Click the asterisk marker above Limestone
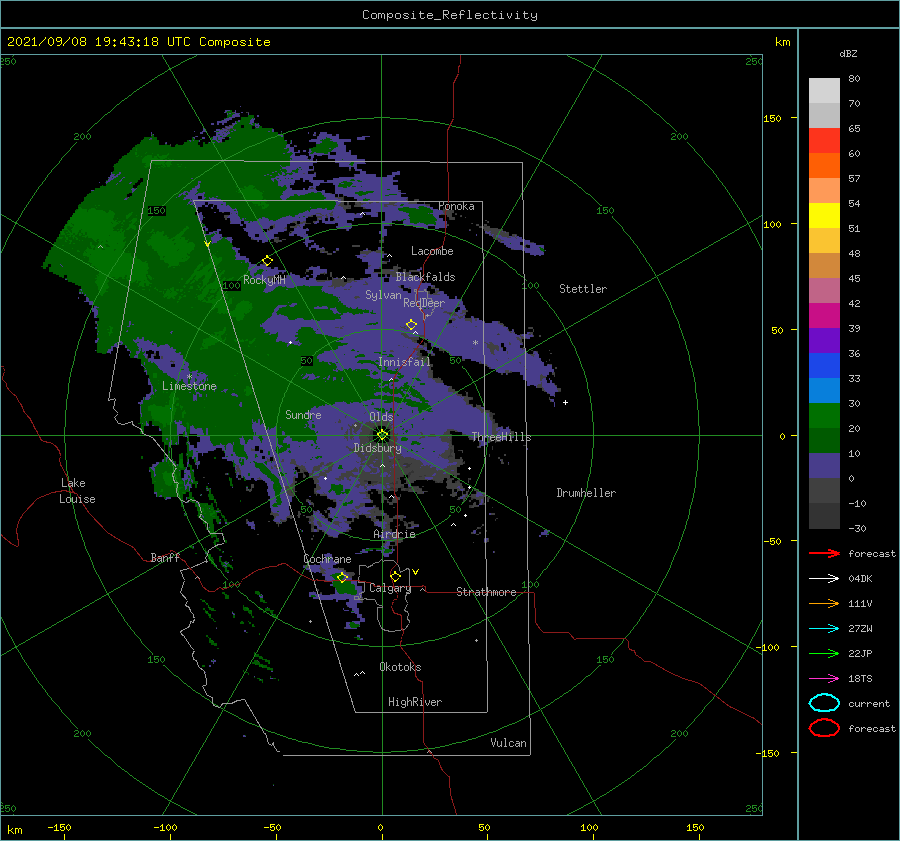Screen dimensions: 900x841 click(189, 377)
